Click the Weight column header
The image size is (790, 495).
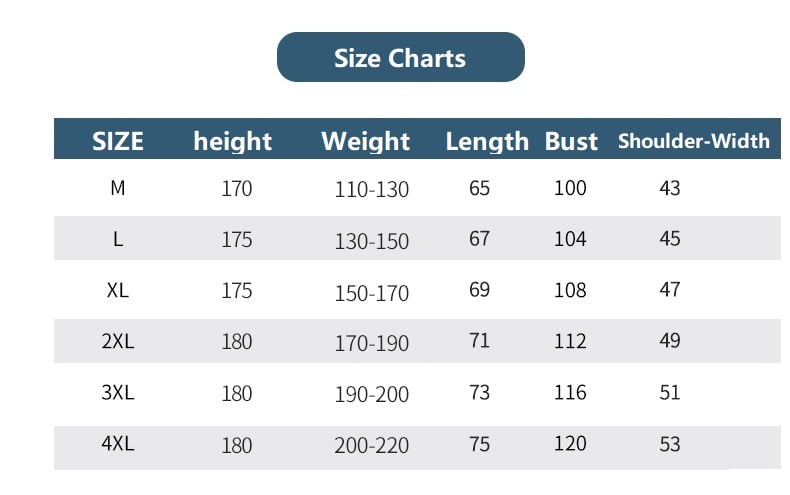coord(365,141)
